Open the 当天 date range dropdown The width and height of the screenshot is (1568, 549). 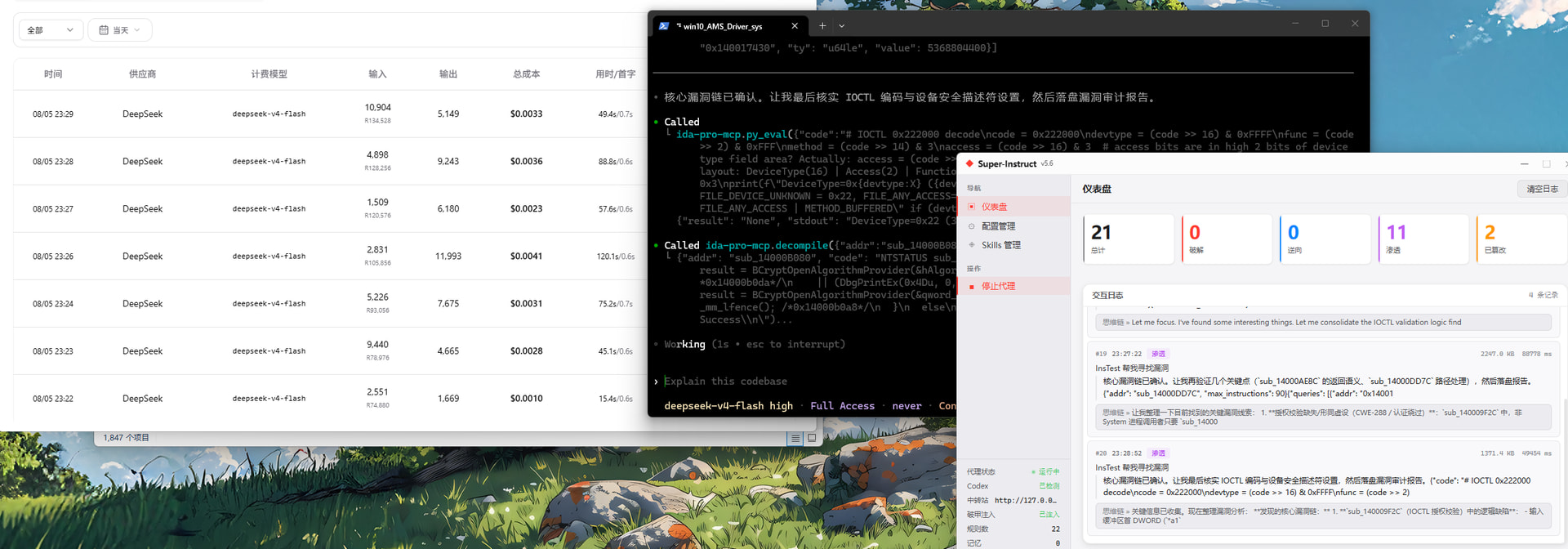coord(120,30)
